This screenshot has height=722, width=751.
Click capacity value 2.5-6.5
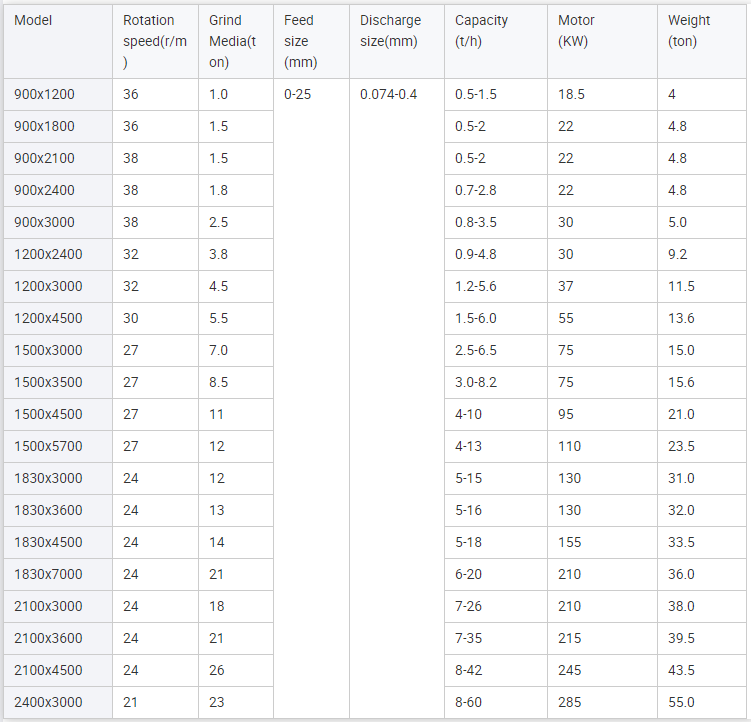click(x=476, y=350)
